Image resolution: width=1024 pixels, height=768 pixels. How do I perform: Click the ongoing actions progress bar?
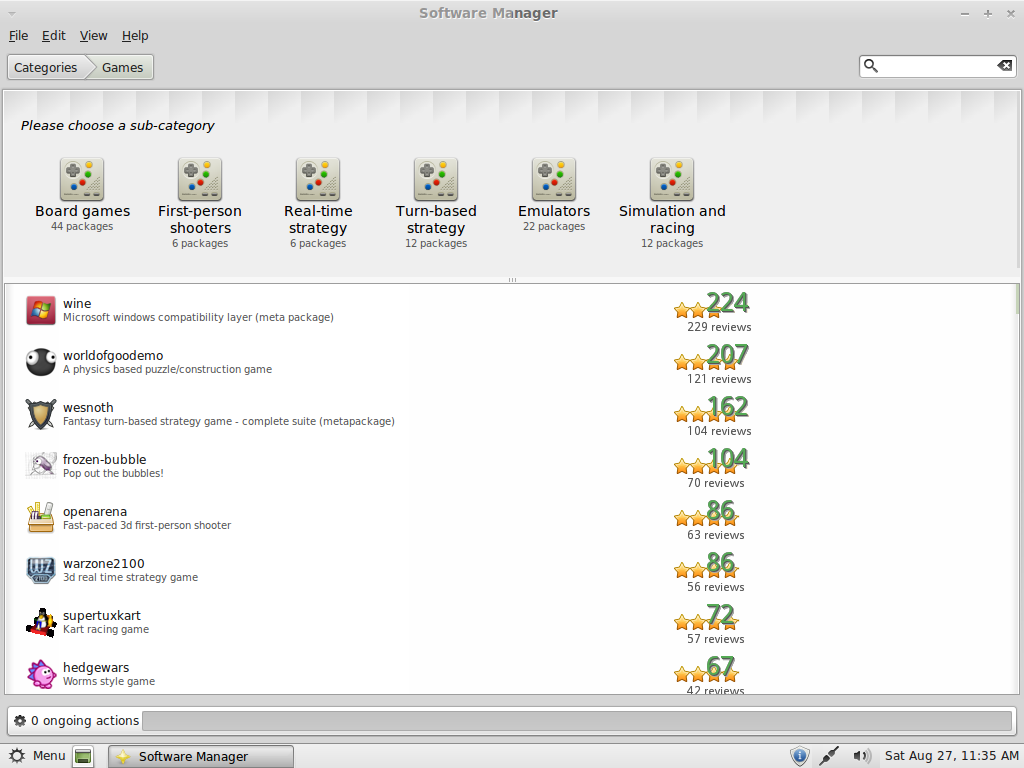point(577,721)
